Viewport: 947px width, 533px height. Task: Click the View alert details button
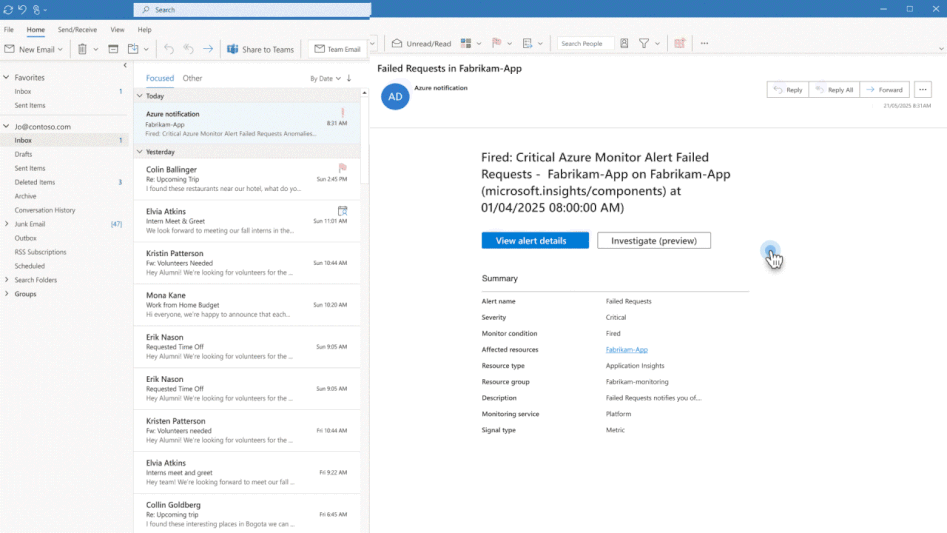pos(535,241)
